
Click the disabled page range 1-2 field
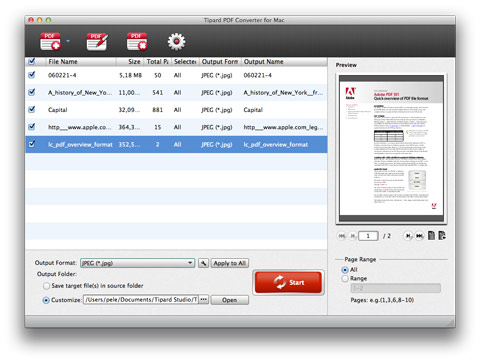[x=396, y=288]
